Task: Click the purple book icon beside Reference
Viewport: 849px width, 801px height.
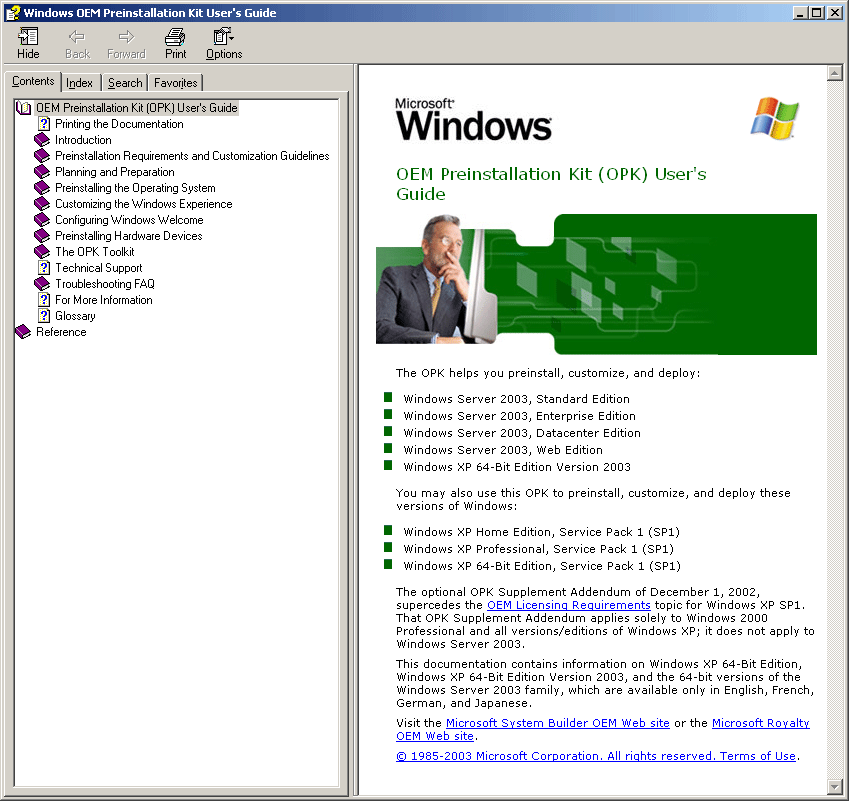Action: pos(23,331)
